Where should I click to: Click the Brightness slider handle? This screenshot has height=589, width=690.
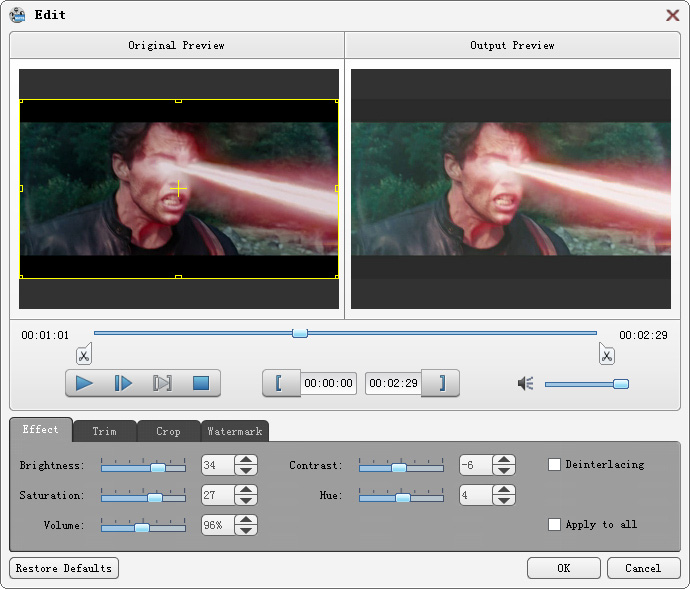click(x=158, y=468)
